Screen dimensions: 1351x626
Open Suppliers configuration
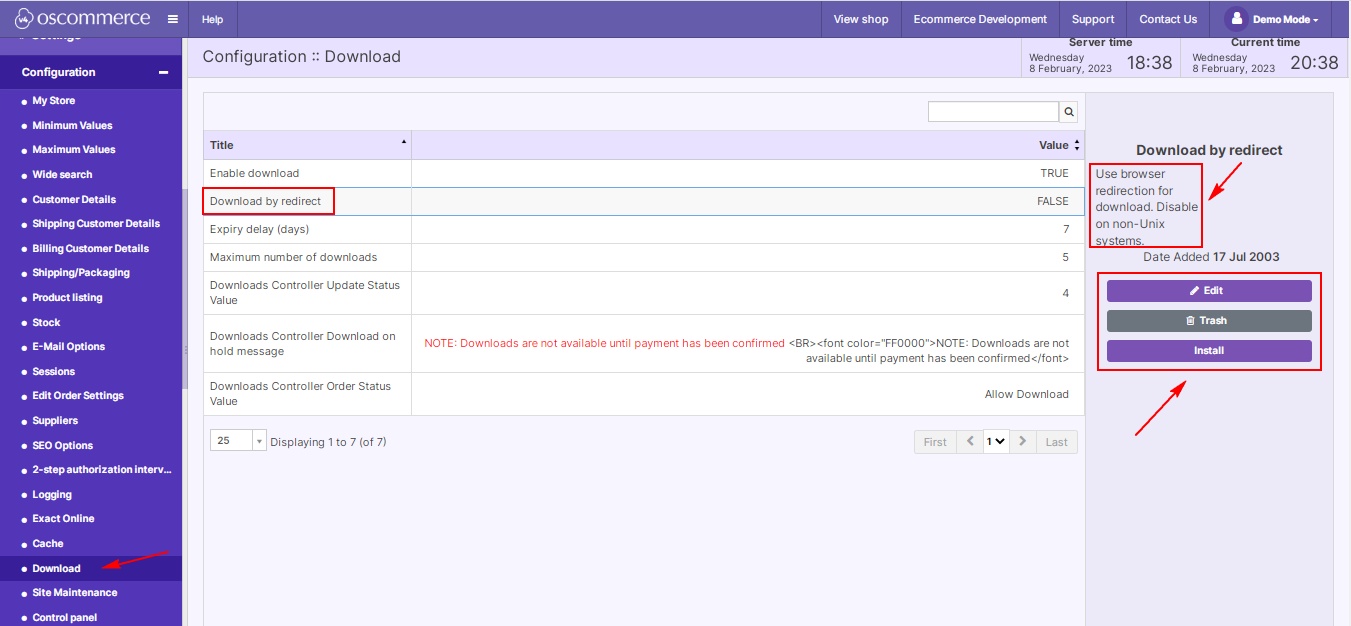55,421
